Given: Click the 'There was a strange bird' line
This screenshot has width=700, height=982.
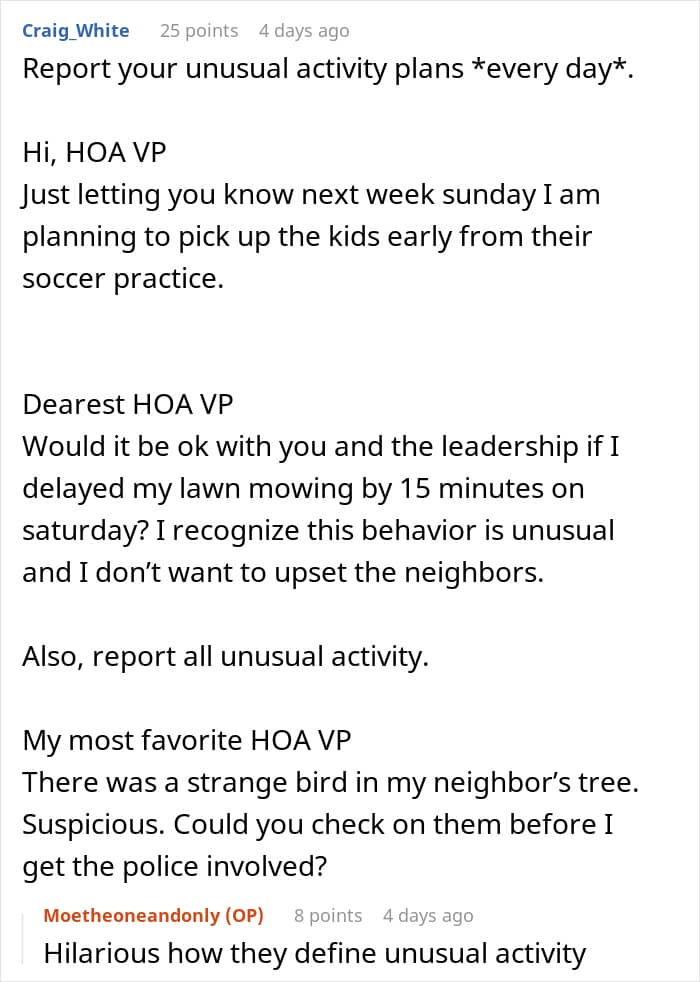Looking at the screenshot, I should (x=331, y=783).
